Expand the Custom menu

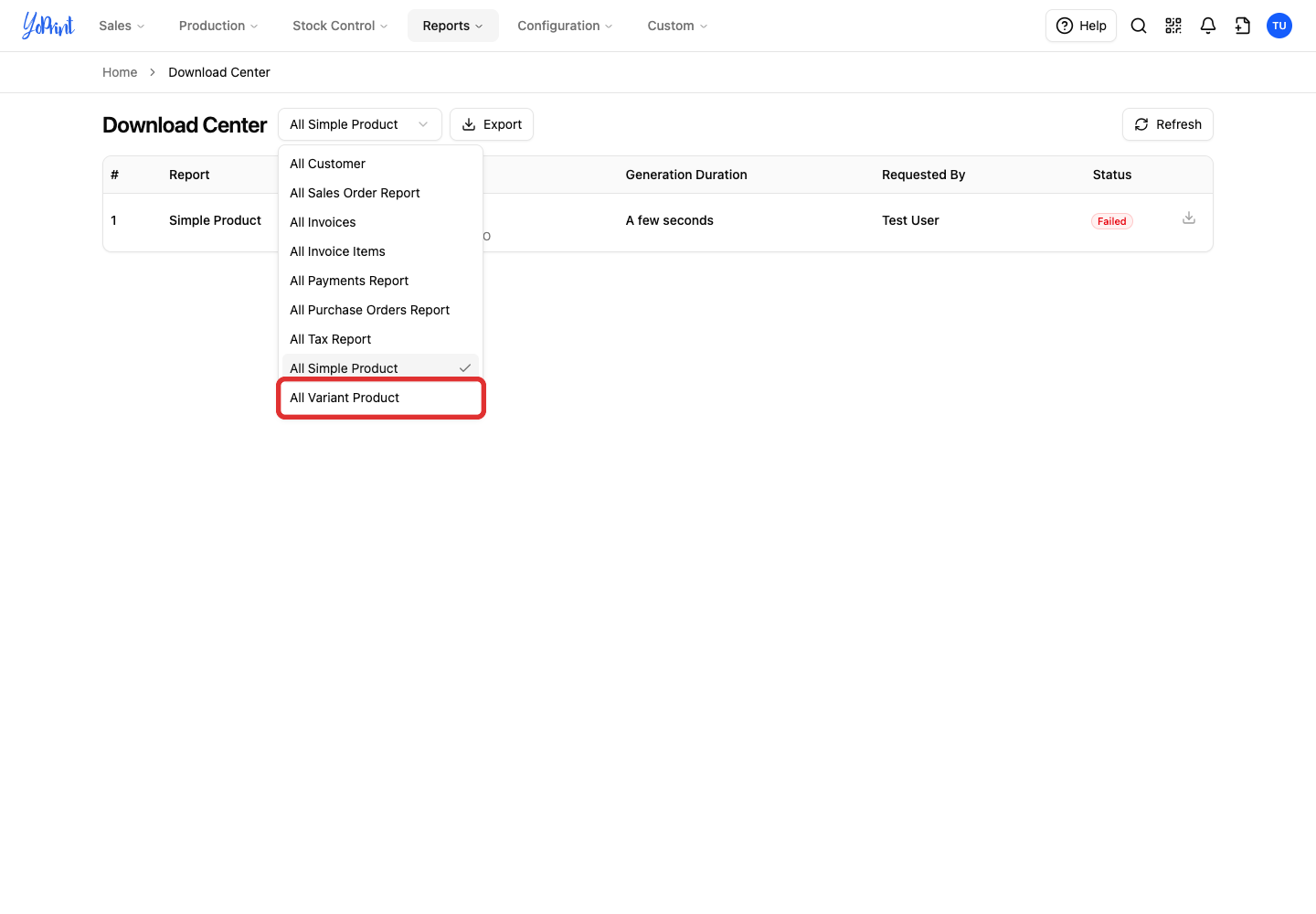pos(677,26)
